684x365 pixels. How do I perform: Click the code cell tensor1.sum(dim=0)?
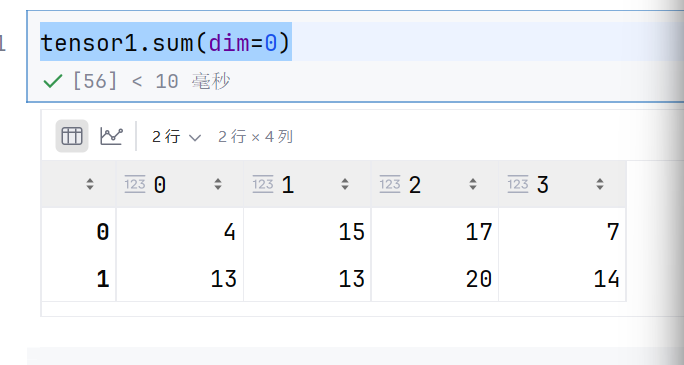(166, 43)
